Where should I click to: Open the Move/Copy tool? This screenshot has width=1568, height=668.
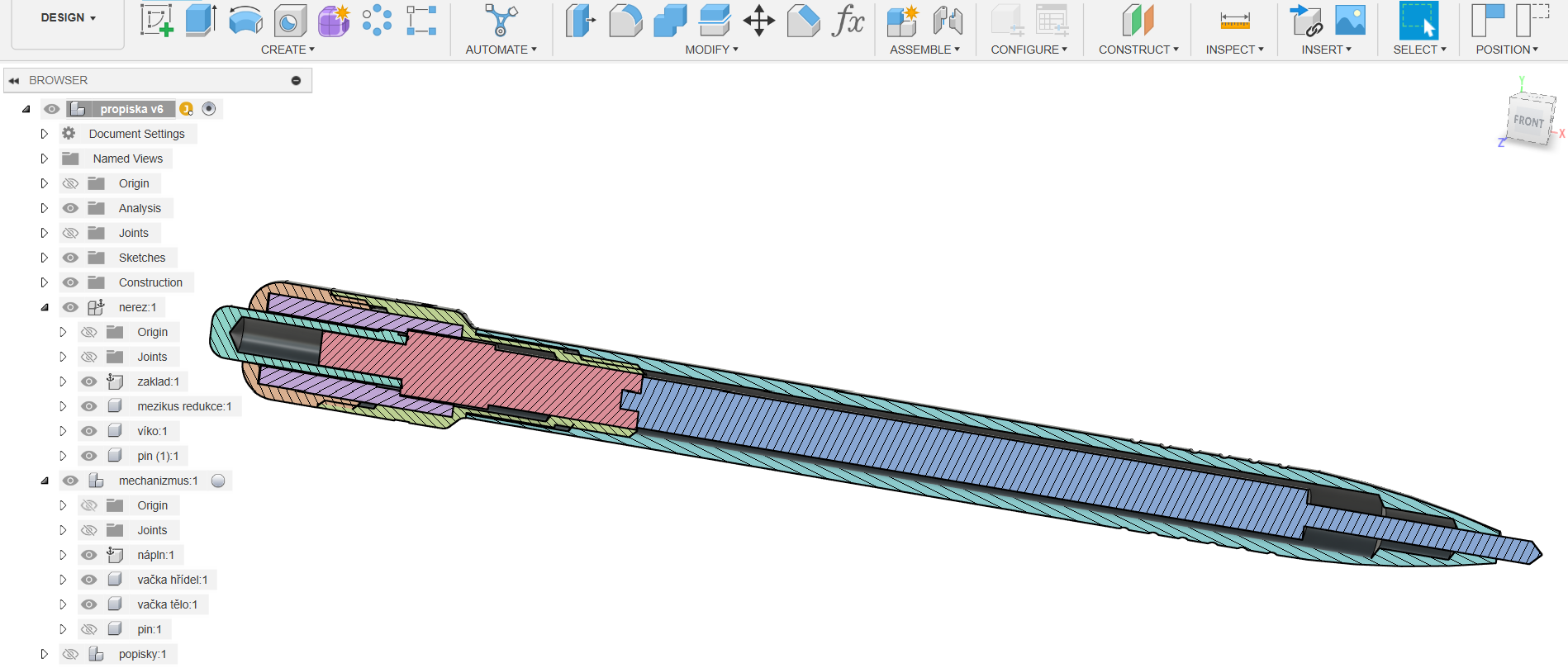(x=758, y=21)
